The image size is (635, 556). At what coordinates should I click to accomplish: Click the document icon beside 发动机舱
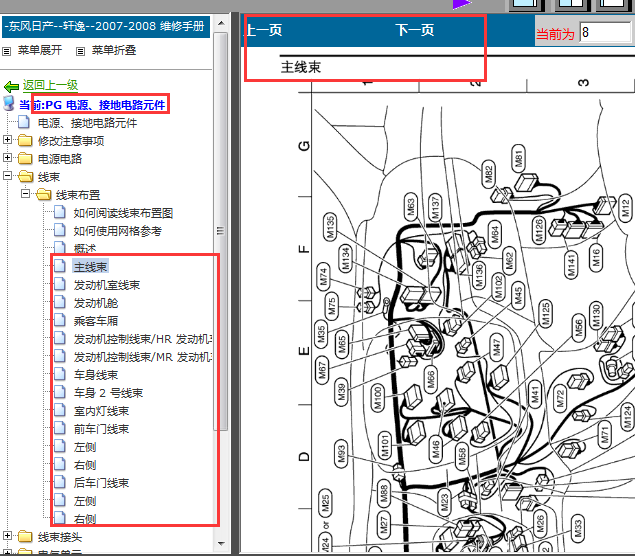[60, 302]
